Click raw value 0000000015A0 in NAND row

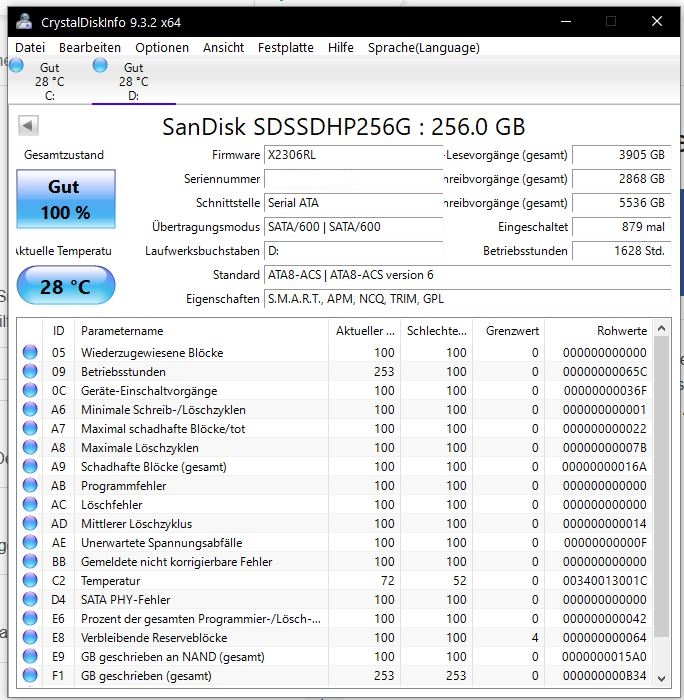click(x=605, y=656)
